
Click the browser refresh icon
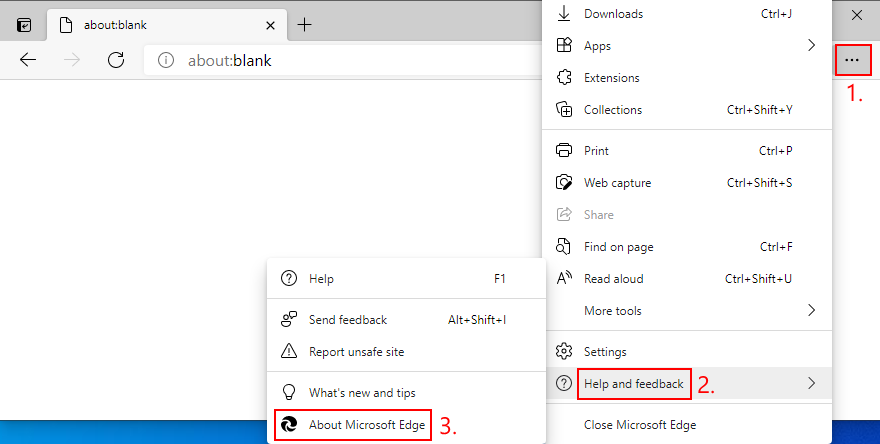click(x=116, y=60)
